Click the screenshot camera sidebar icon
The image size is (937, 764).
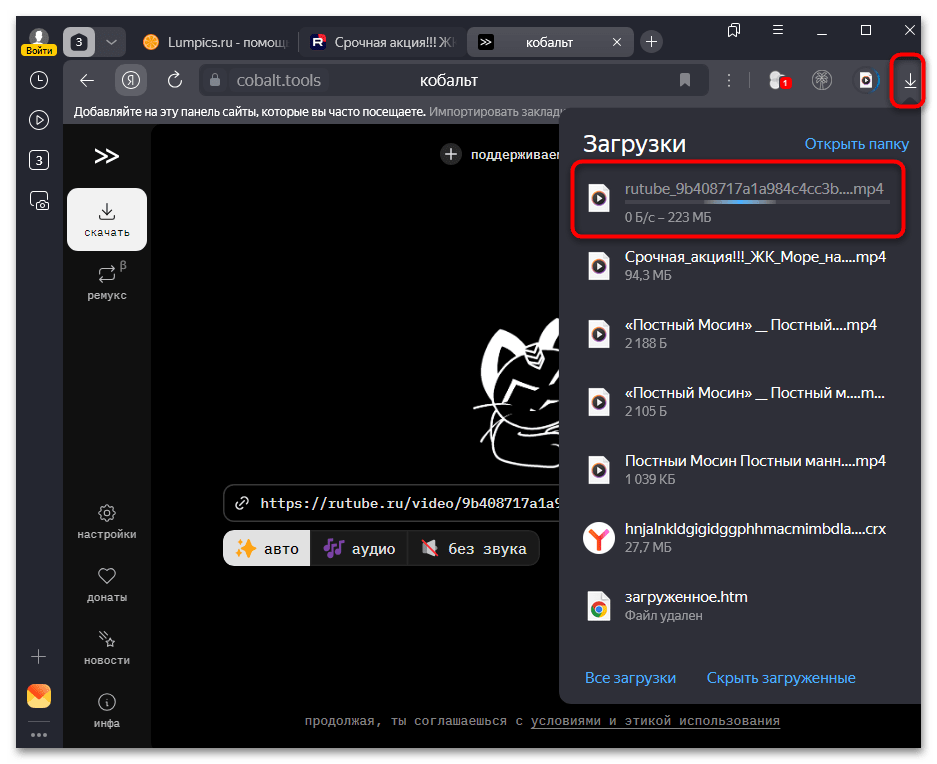click(39, 200)
